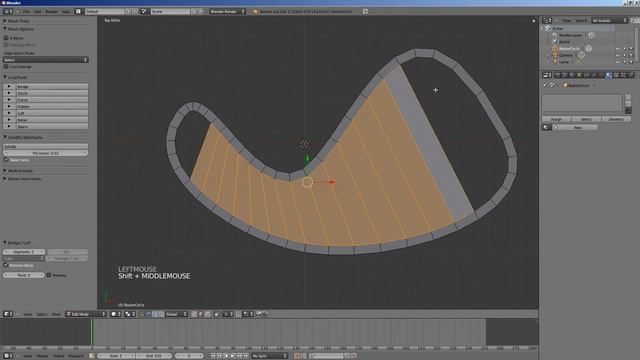
Task: Toggle the X Mirror checkbox
Action: coord(6,38)
